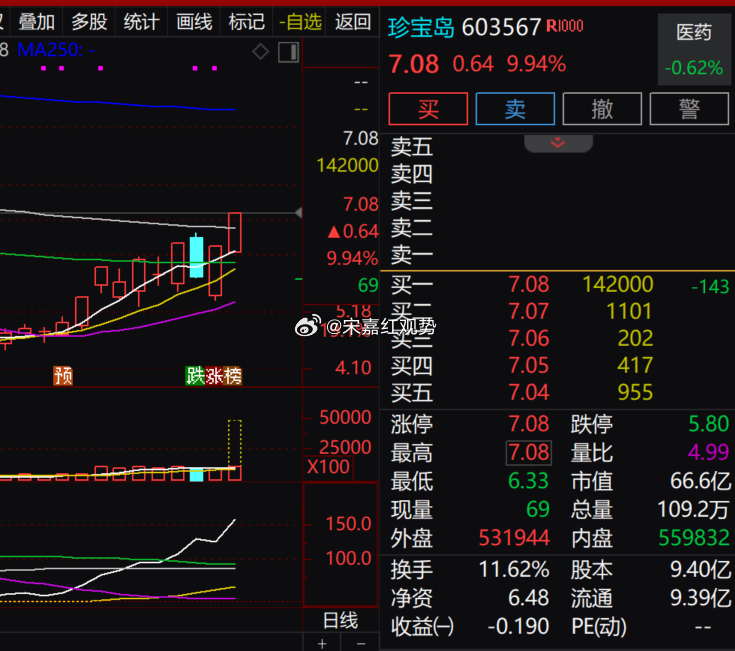Click the 最低 value 6.33

point(528,481)
